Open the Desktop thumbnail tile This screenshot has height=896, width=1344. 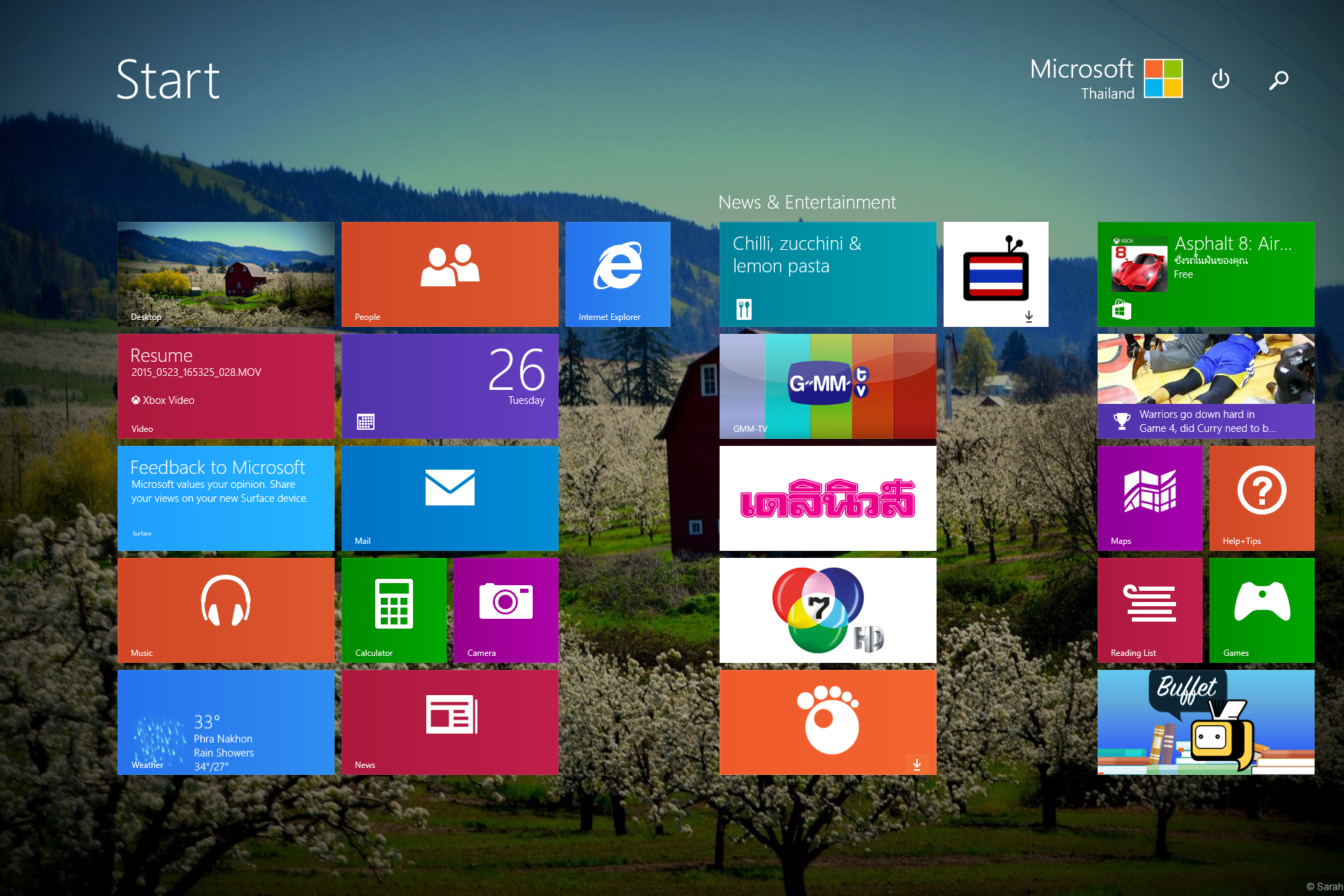click(225, 274)
